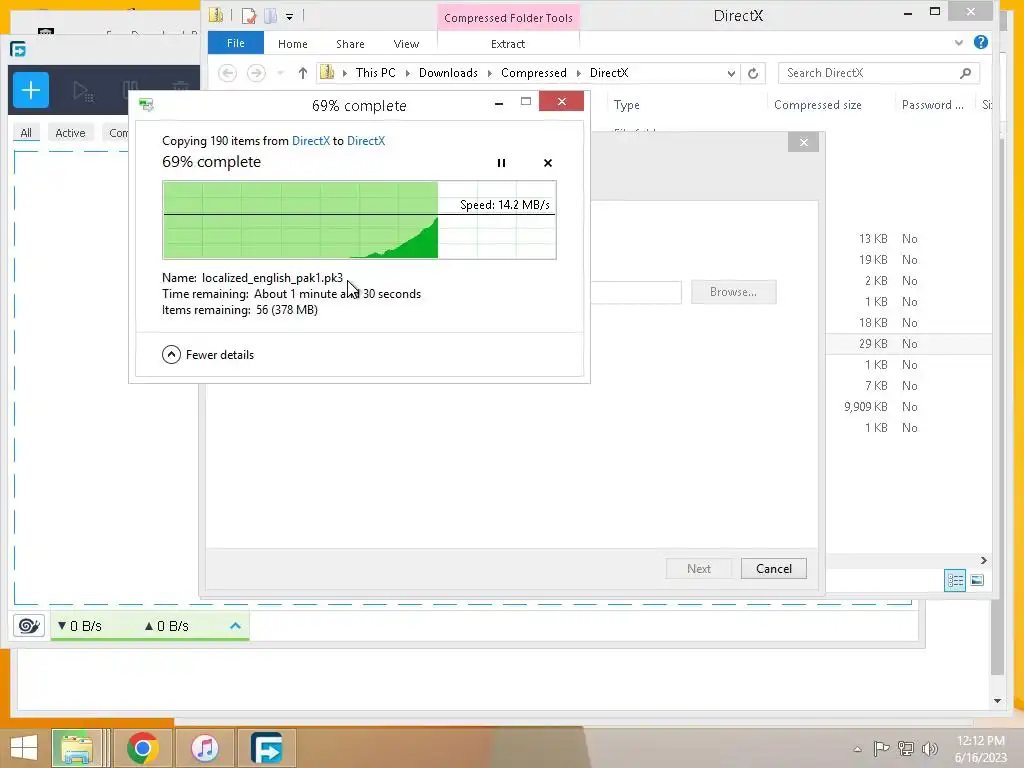Pause the file copy operation

tap(501, 163)
